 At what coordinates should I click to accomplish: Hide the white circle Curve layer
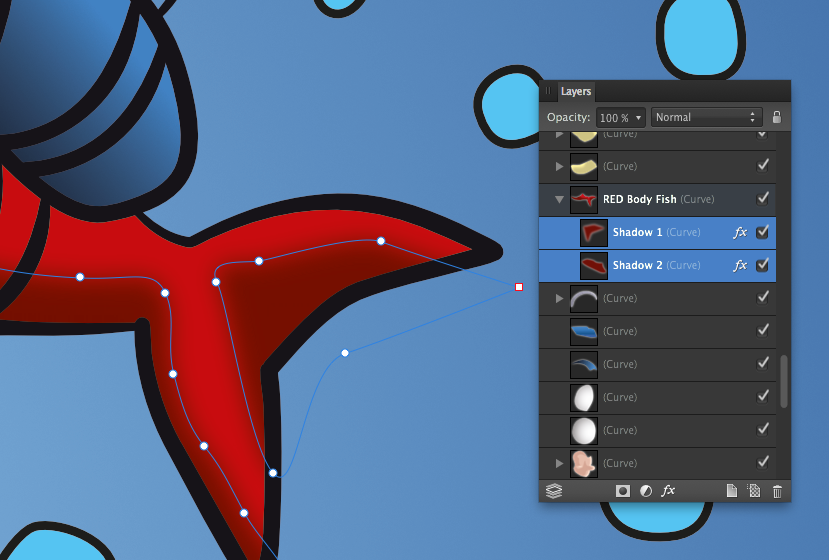tap(762, 429)
